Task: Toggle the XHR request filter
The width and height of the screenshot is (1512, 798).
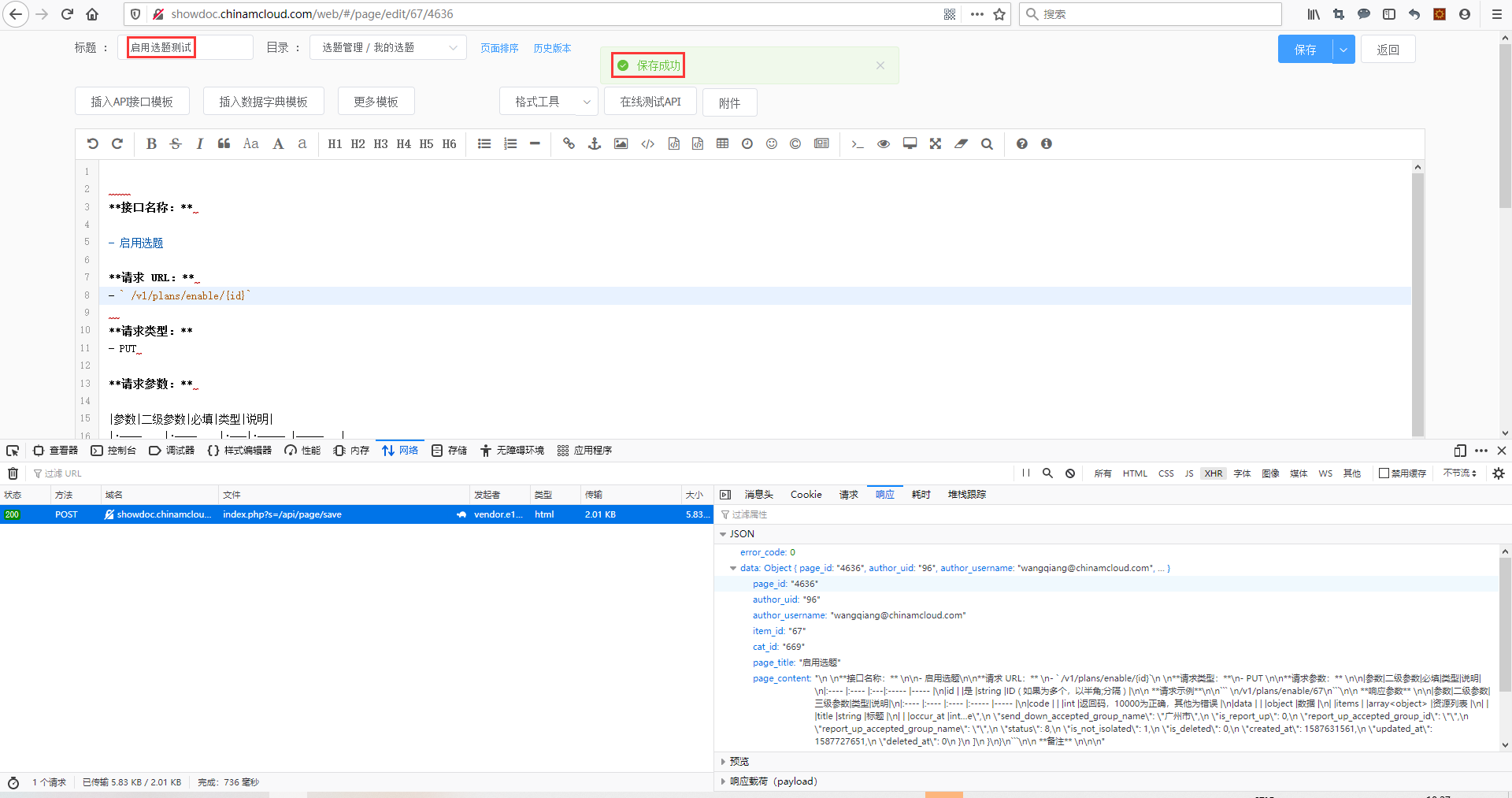Action: (1213, 473)
